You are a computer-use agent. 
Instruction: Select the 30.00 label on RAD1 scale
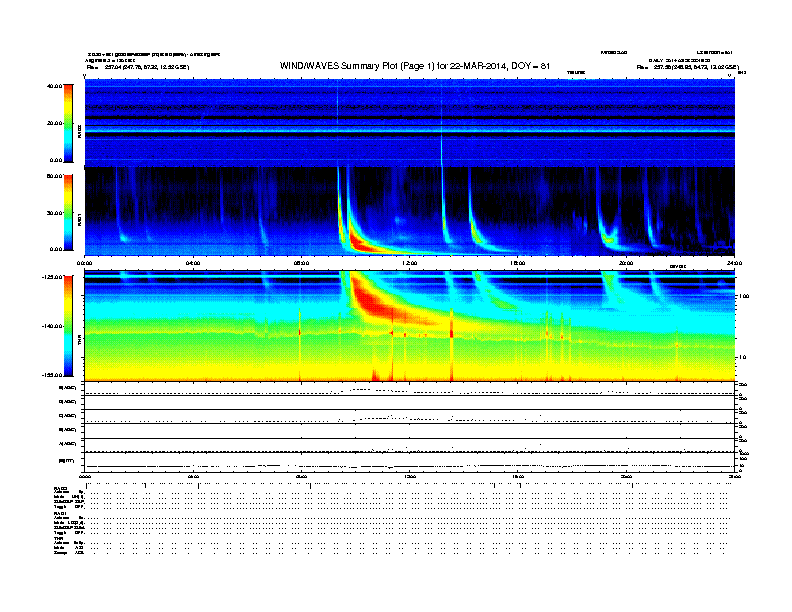pyautogui.click(x=54, y=213)
